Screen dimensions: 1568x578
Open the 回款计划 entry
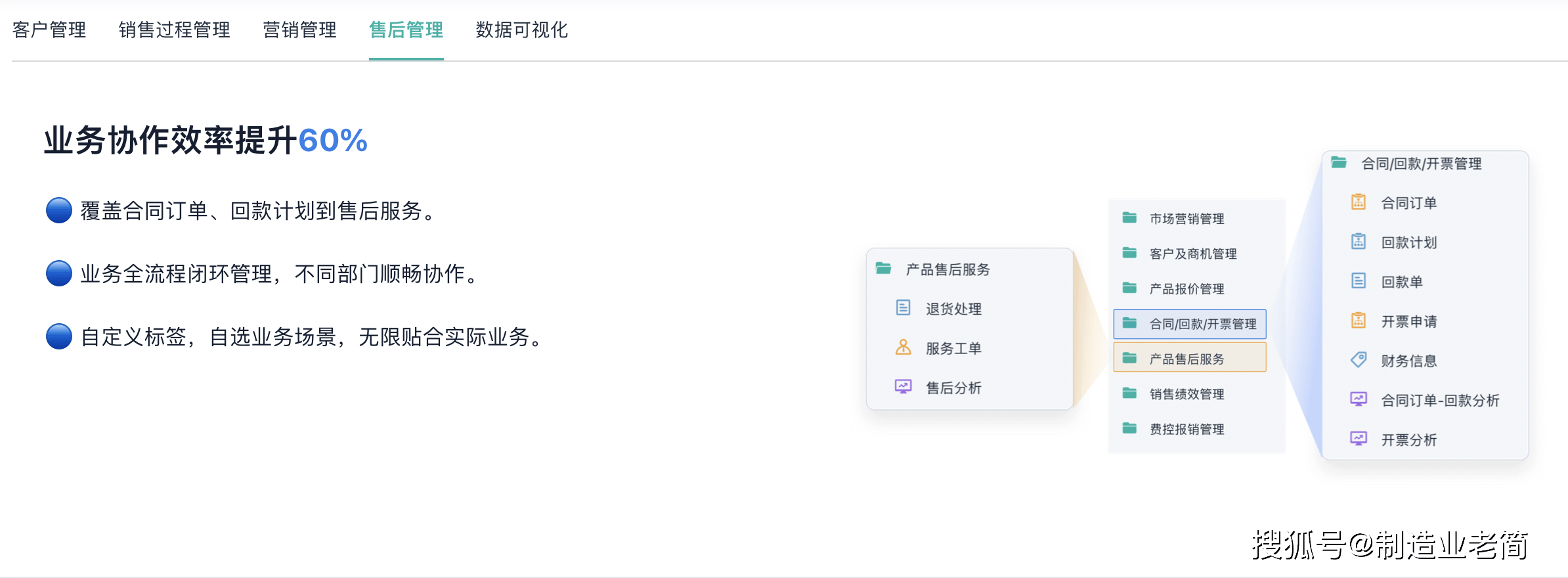coord(1409,242)
